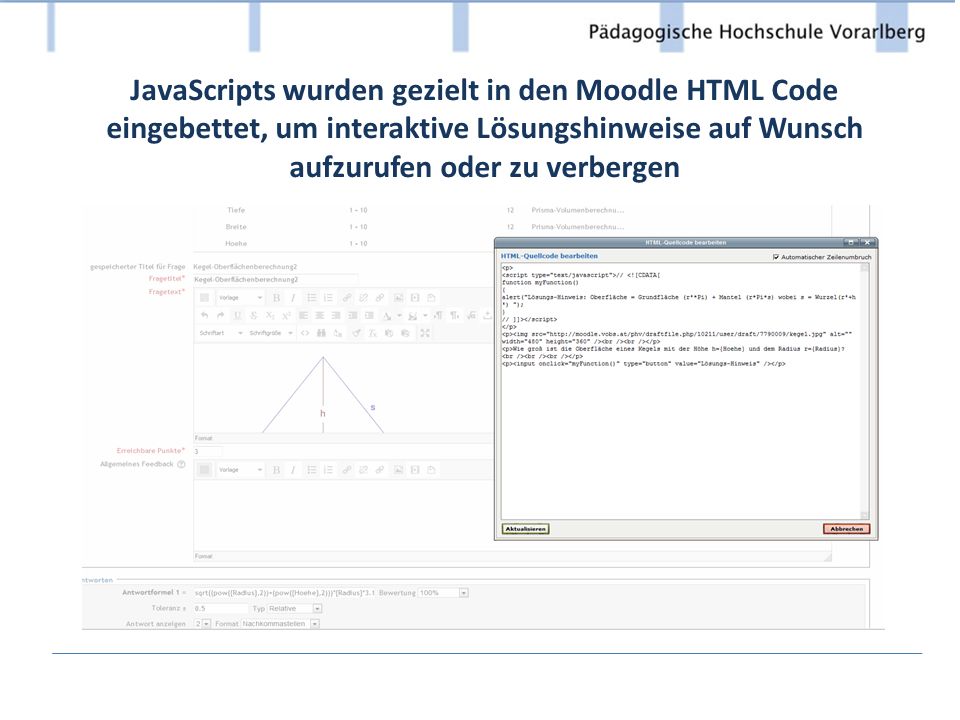
Task: Click Italic in the Fragetext editor toolbar
Action: point(293,298)
